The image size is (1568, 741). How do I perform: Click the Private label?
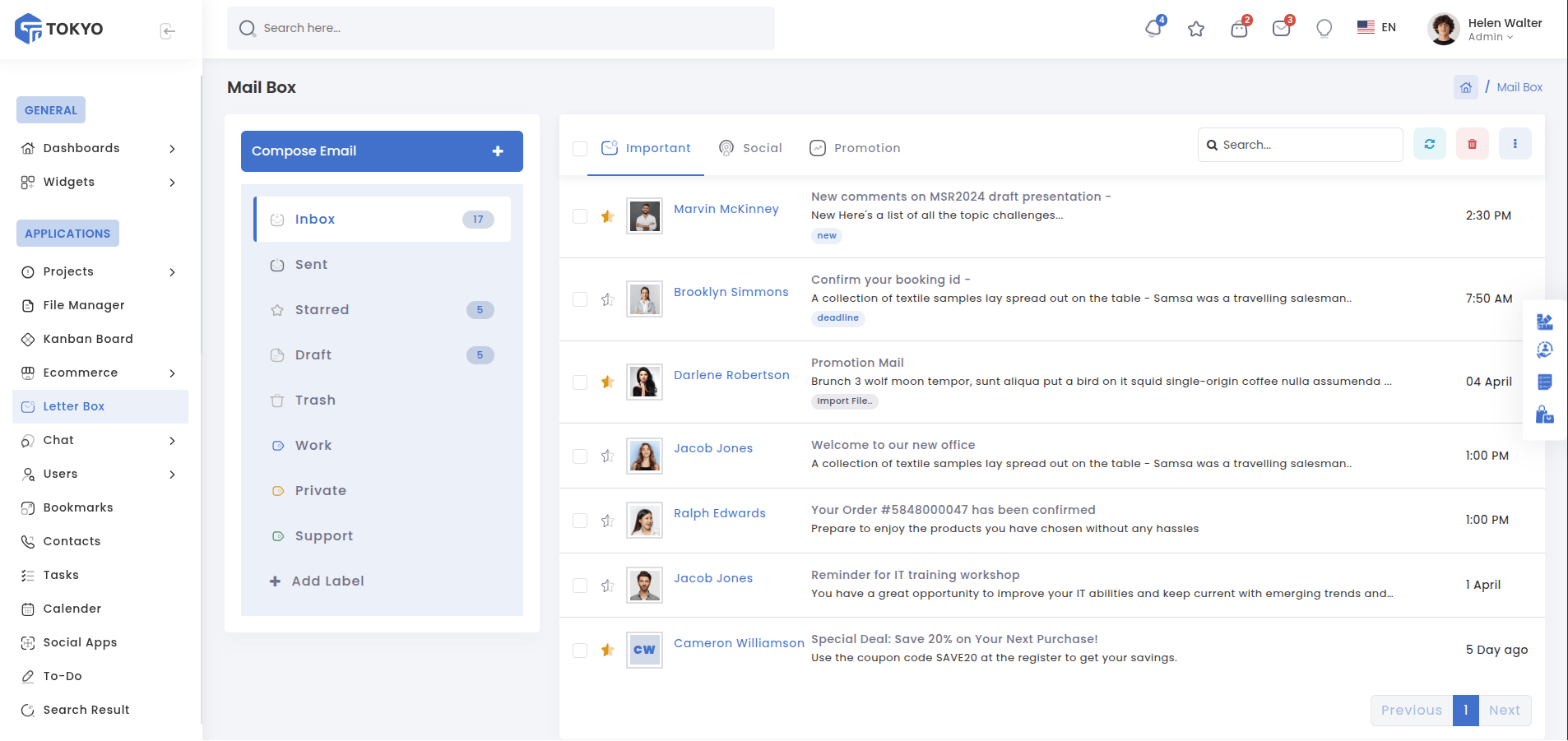point(383,491)
